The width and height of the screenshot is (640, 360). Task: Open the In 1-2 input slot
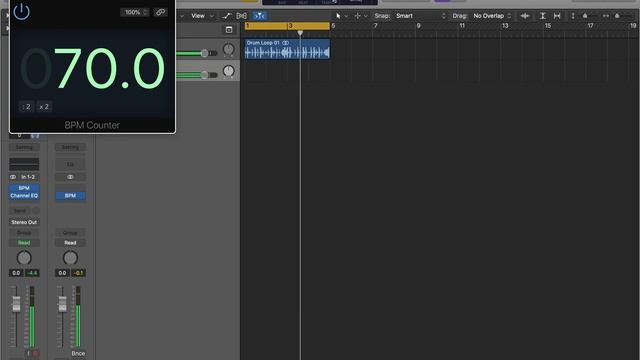click(x=29, y=177)
